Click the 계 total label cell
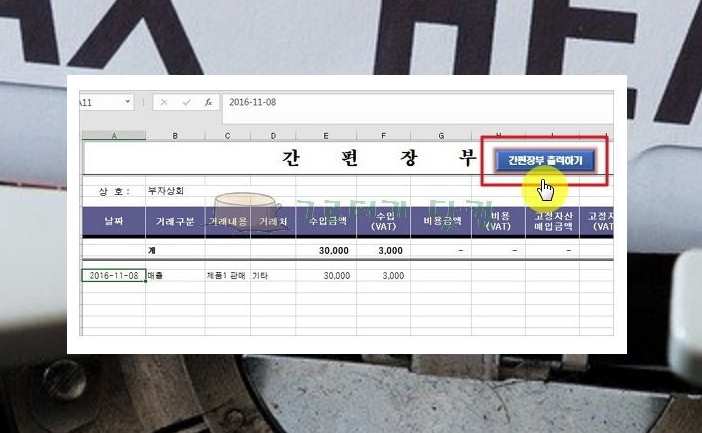This screenshot has width=702, height=433. pyautogui.click(x=175, y=250)
